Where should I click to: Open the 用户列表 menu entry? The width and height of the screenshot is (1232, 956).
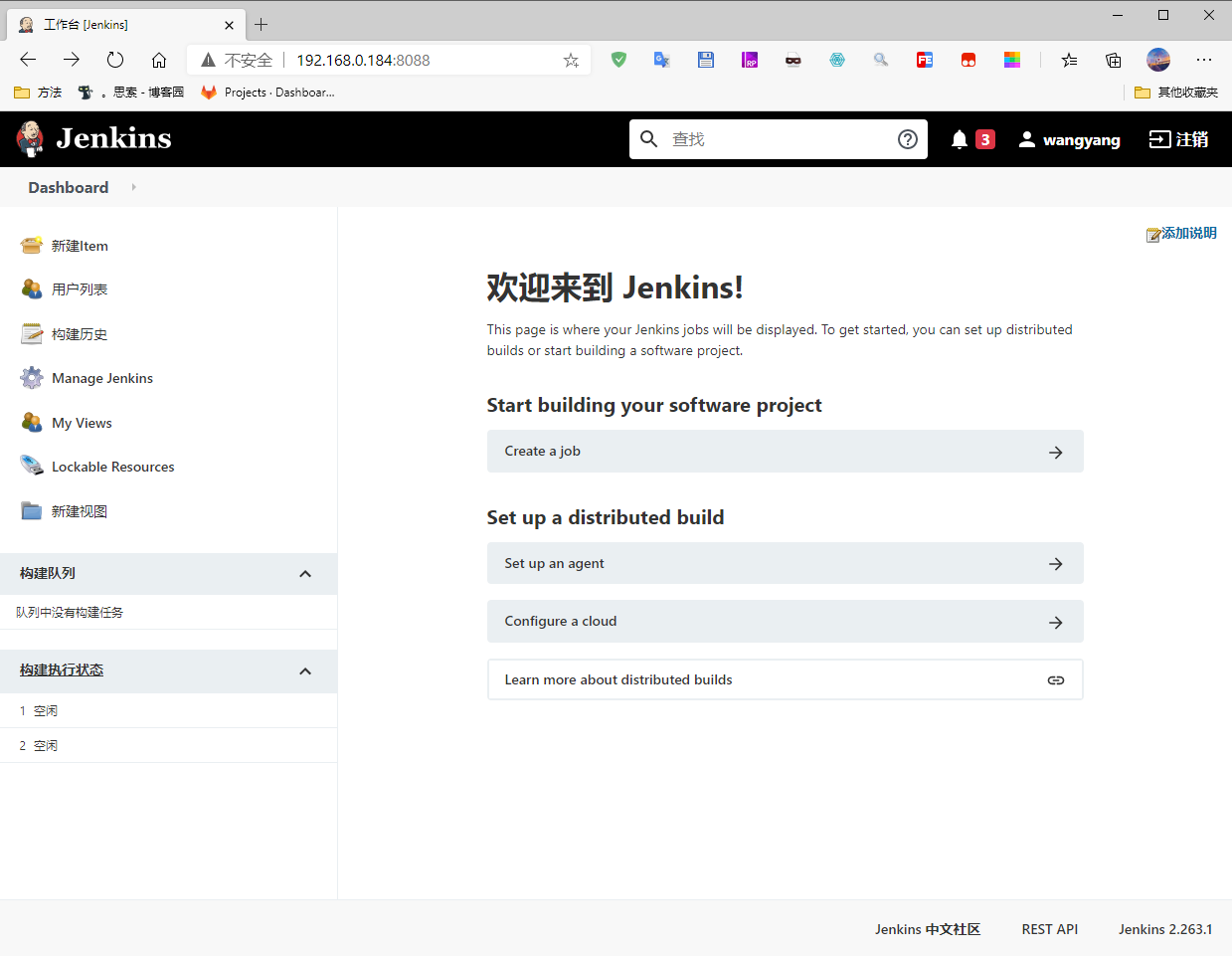point(80,289)
